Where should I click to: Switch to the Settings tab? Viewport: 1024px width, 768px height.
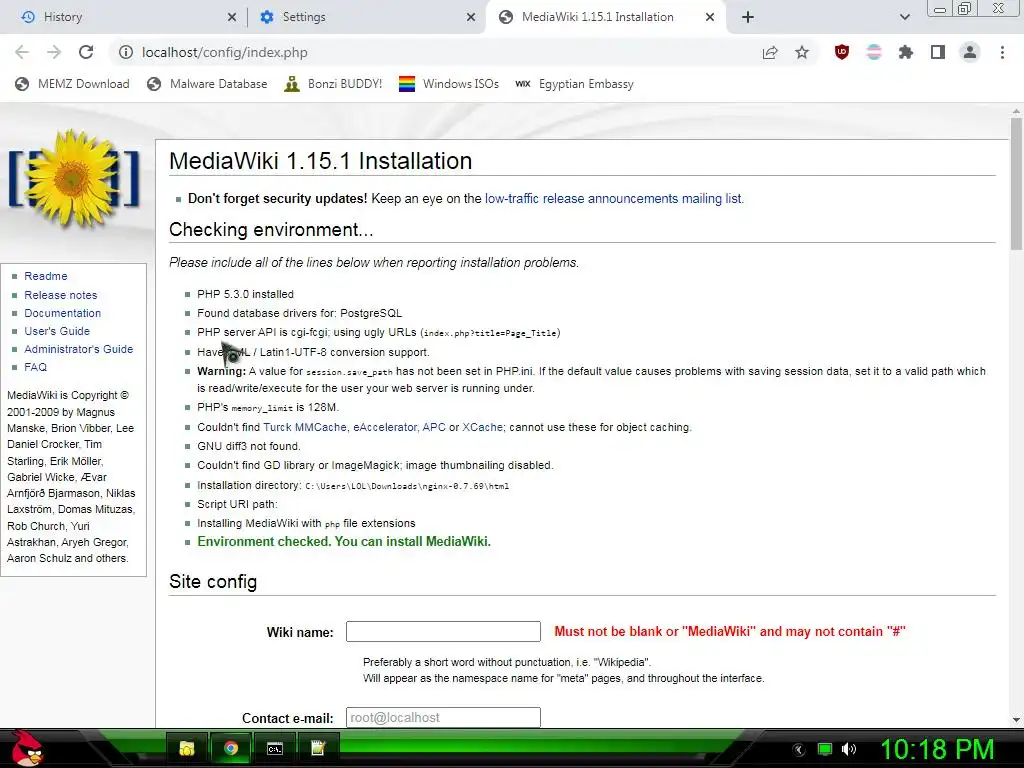click(x=366, y=17)
